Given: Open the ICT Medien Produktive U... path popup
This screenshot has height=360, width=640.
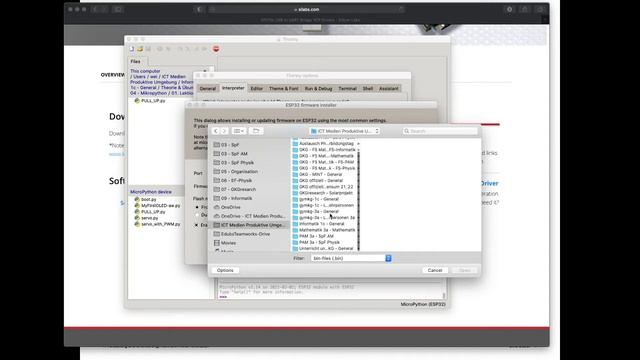Looking at the screenshot, I should click(x=345, y=131).
